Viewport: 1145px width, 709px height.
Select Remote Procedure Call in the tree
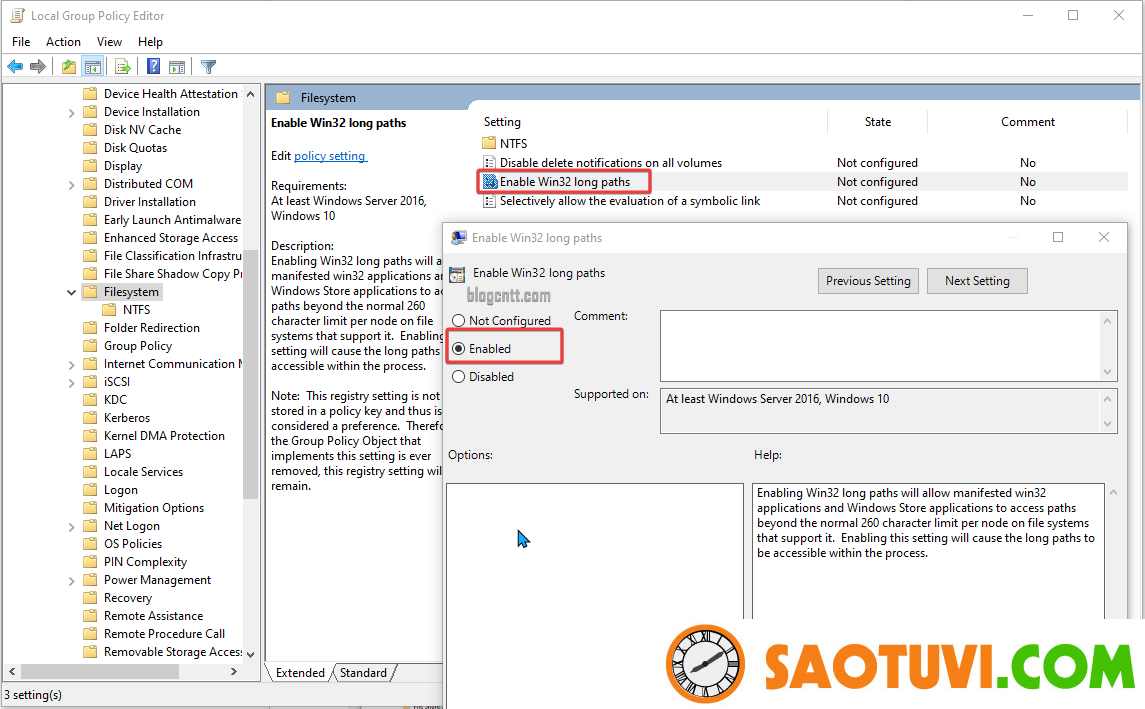[164, 634]
